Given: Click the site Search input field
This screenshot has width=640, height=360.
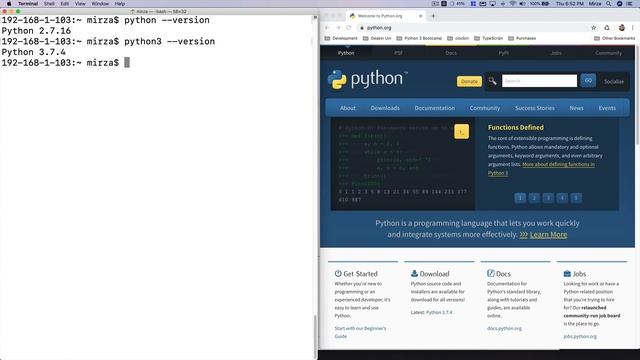Looking at the screenshot, I should pos(539,81).
